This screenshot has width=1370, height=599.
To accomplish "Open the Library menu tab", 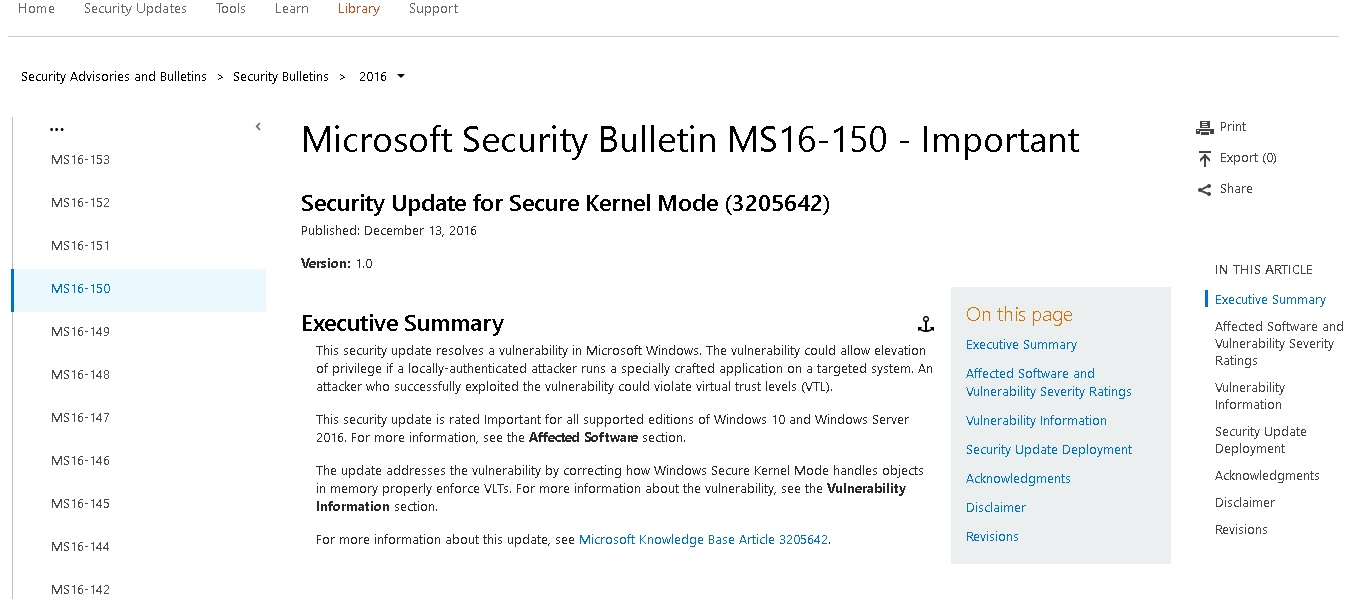I will click(x=358, y=9).
